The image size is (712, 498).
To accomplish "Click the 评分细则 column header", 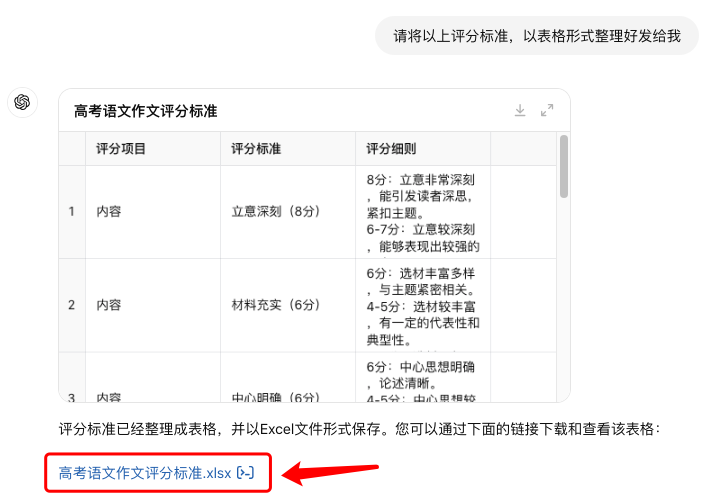I will click(422, 148).
